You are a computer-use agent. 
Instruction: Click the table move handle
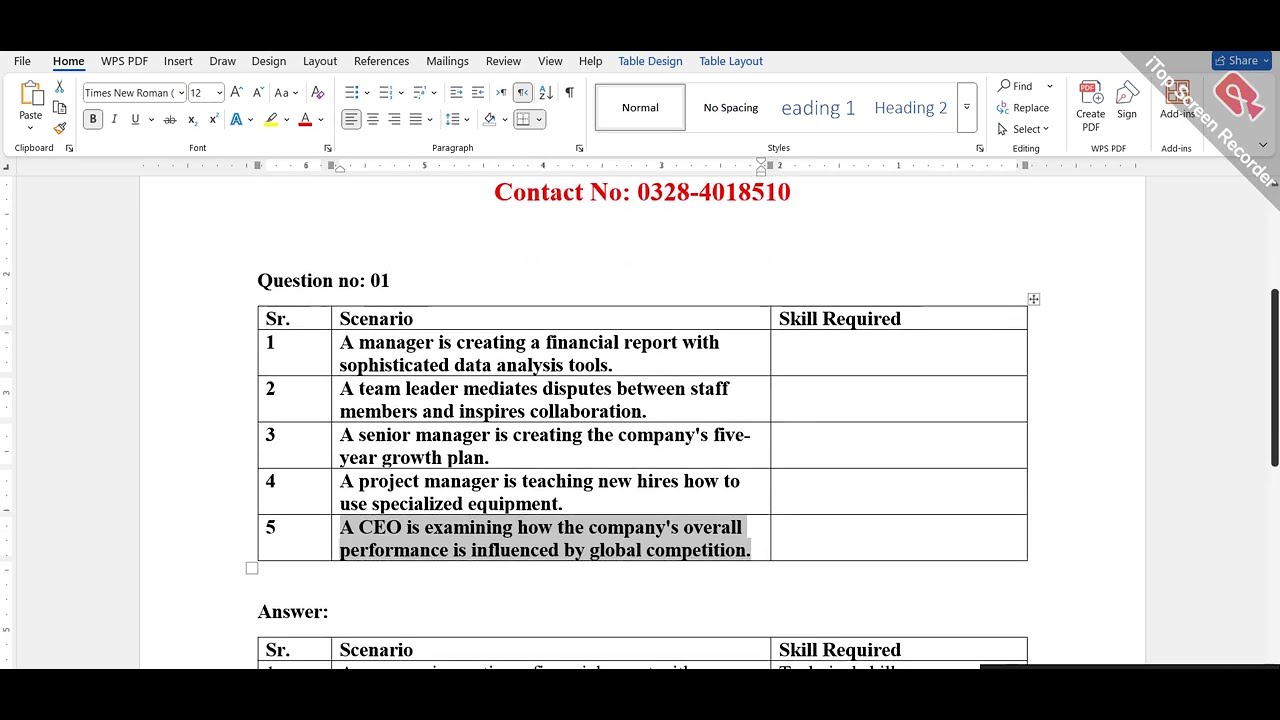[x=1034, y=299]
